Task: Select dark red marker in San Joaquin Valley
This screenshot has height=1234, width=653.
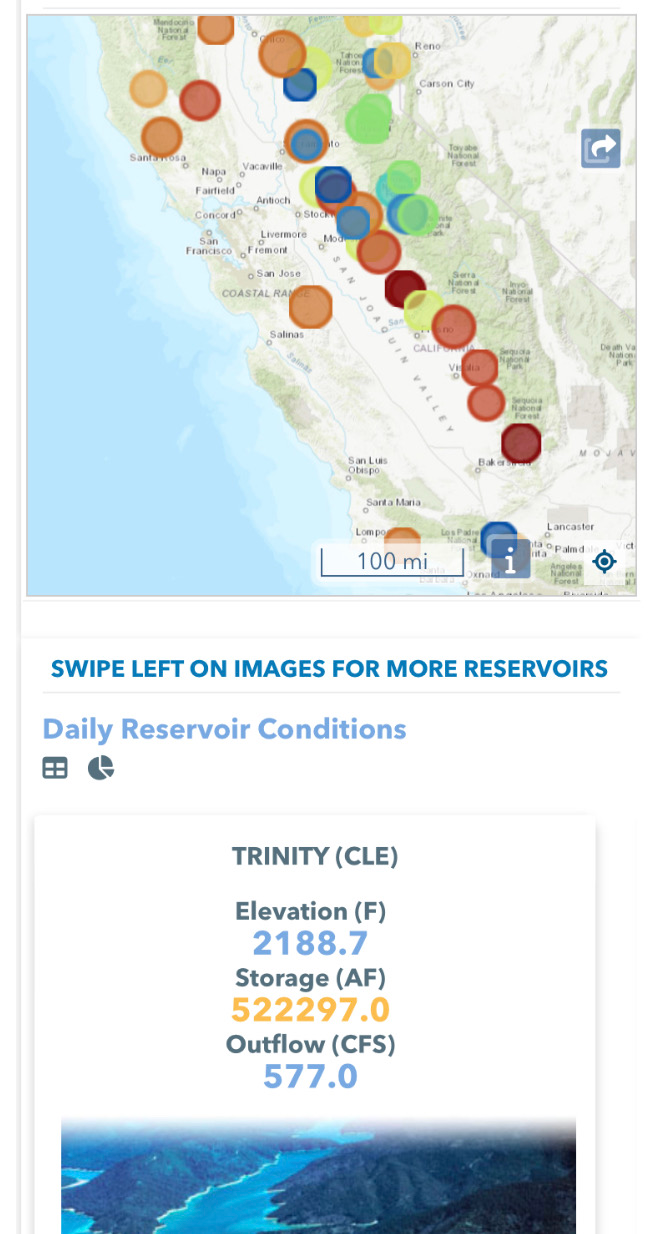Action: pyautogui.click(x=405, y=288)
